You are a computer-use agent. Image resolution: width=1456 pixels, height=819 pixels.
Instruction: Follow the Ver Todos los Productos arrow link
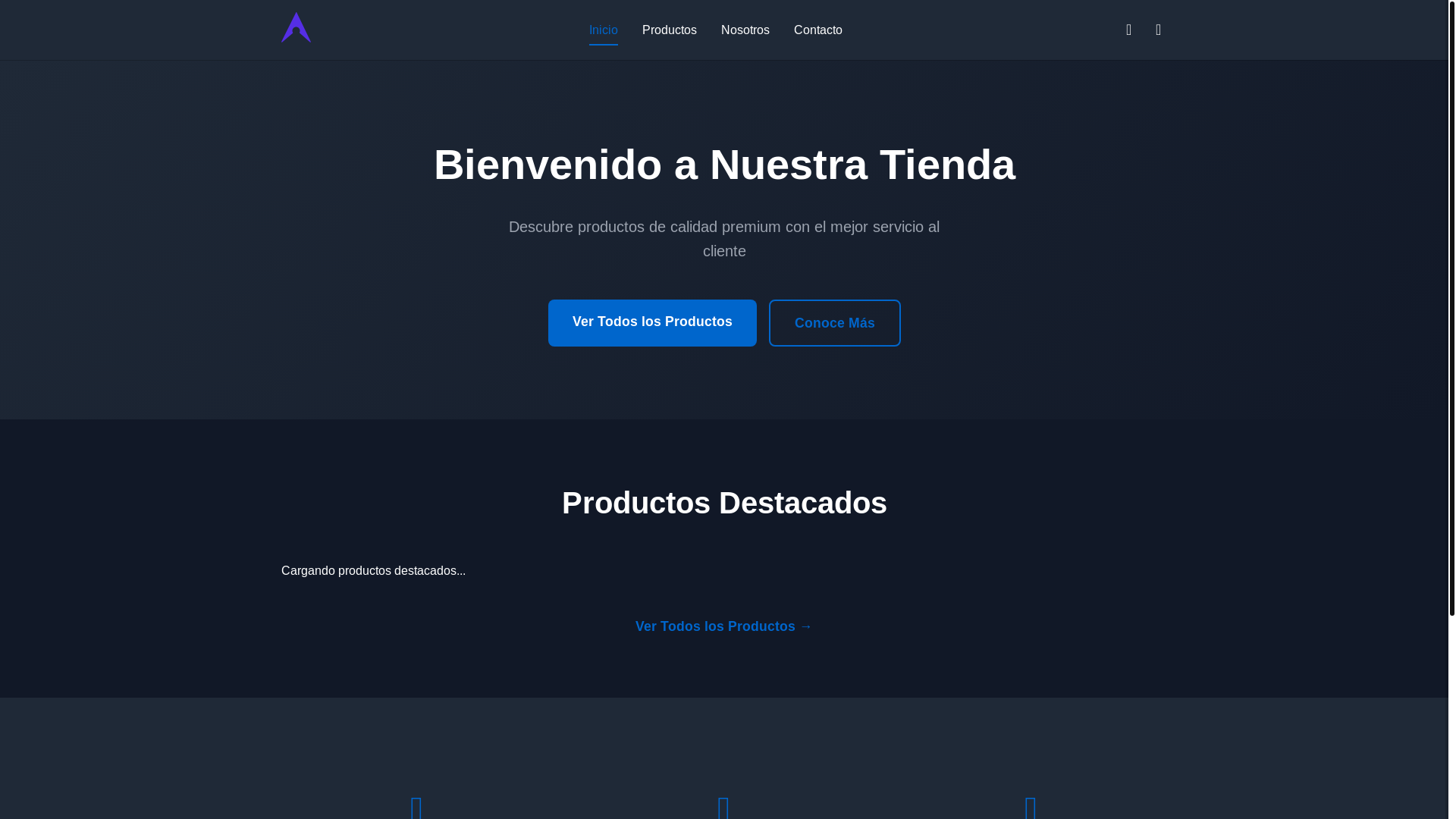point(724,626)
